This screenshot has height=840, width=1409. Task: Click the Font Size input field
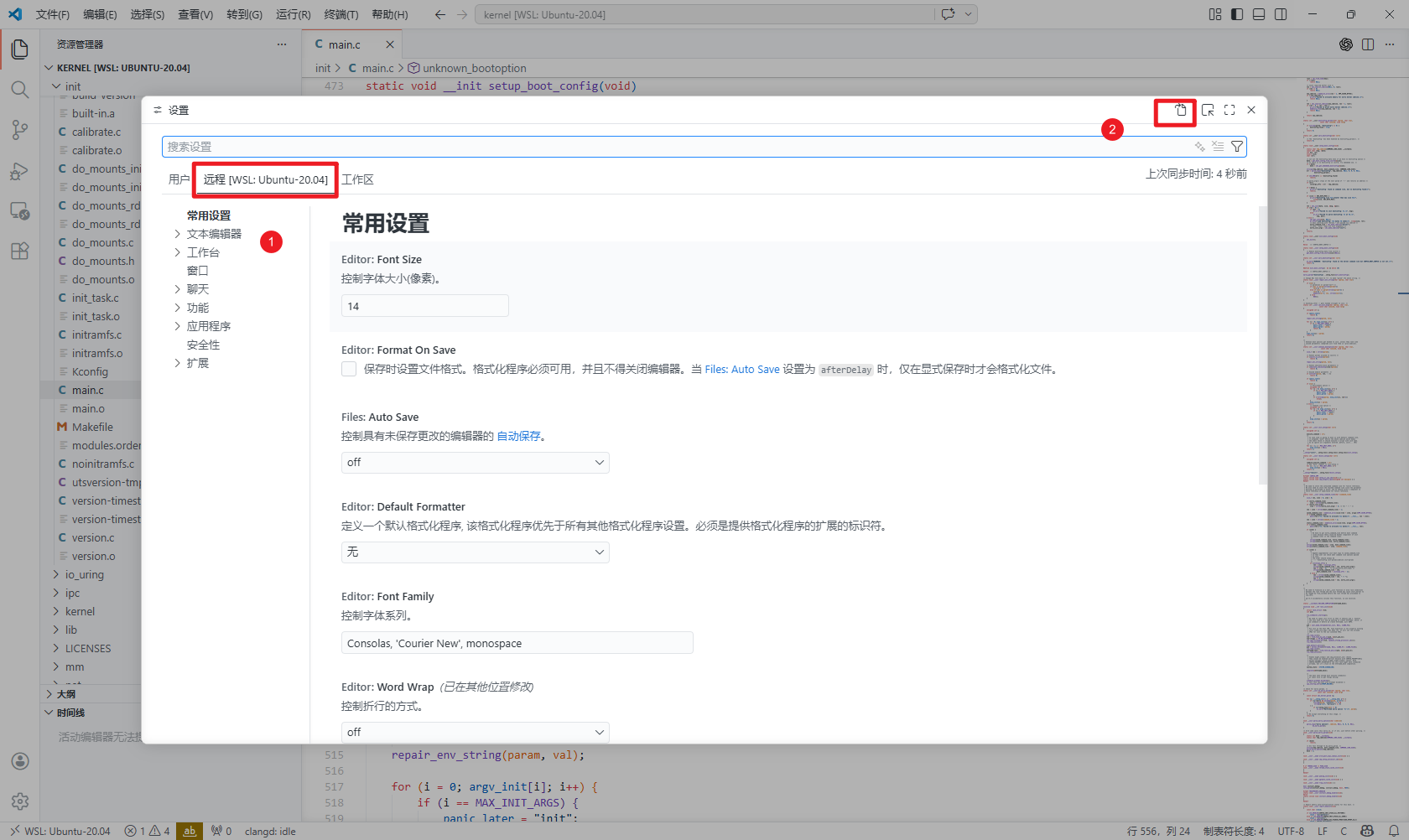[424, 306]
